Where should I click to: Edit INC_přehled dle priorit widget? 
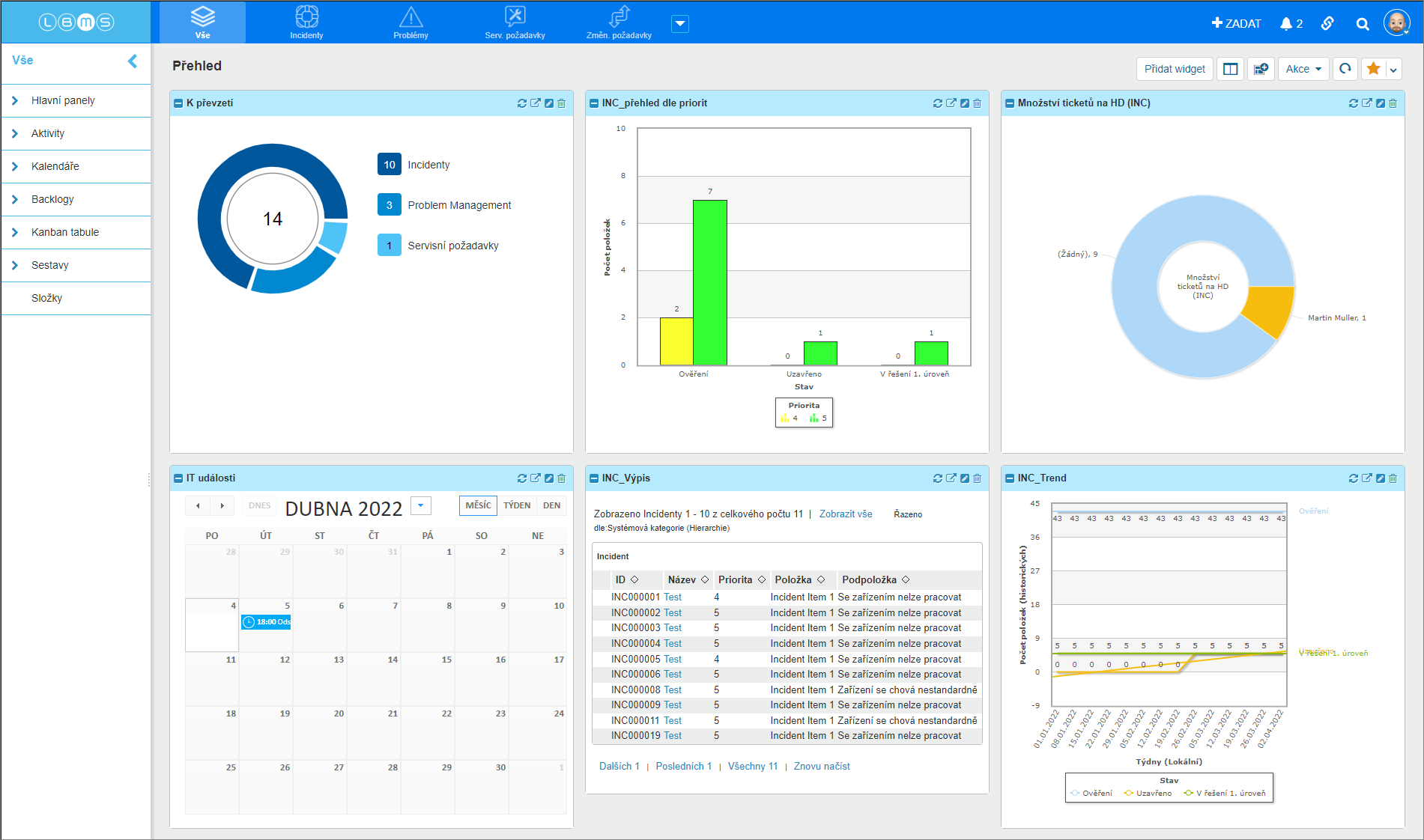click(965, 103)
